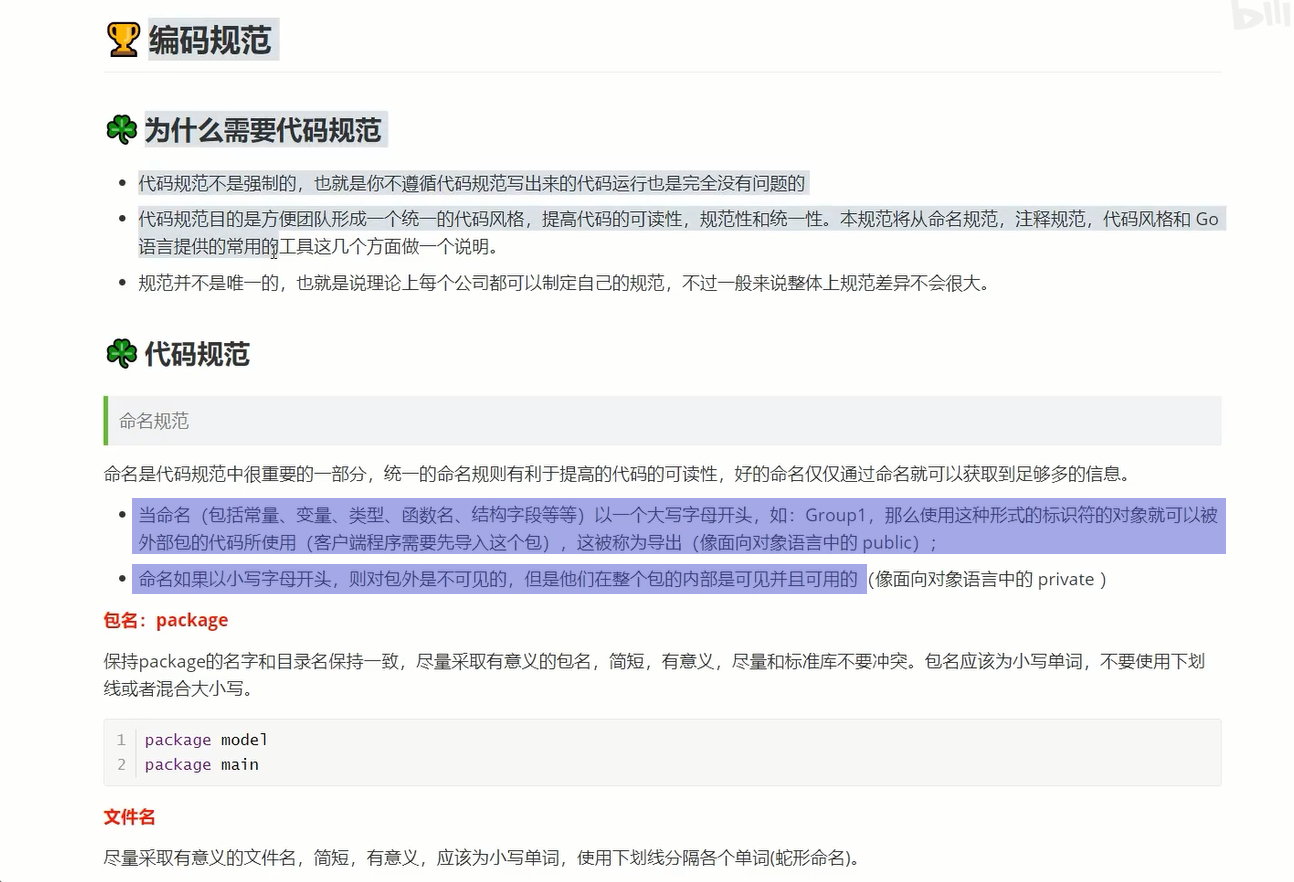
Task: Click the 命名规范 quote block
Action: 663,421
